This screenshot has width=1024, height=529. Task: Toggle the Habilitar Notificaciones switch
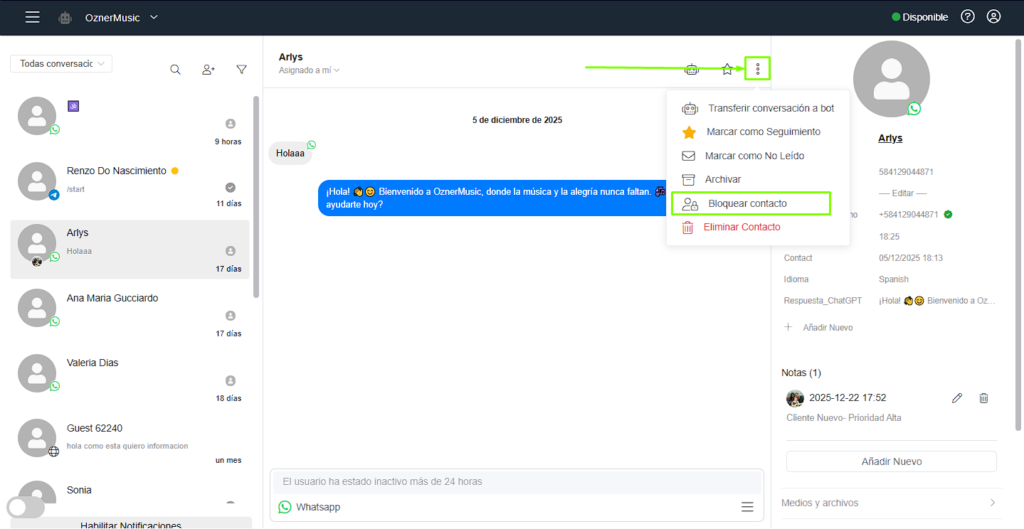27,507
